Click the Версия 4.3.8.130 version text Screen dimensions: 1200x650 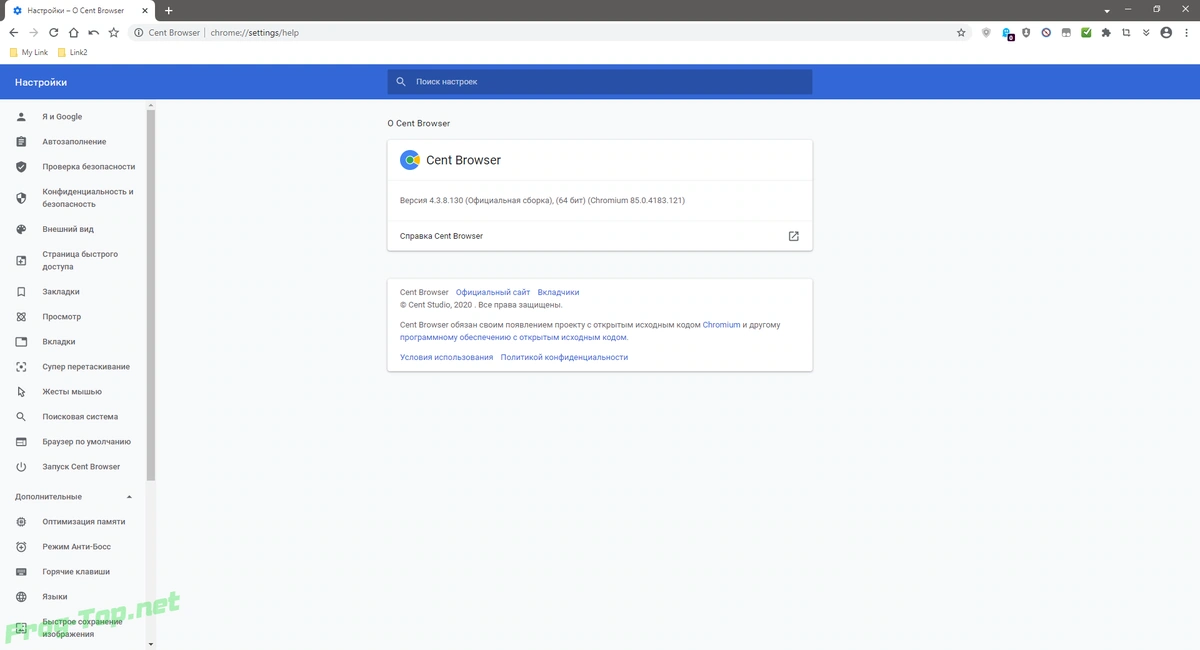(x=542, y=201)
